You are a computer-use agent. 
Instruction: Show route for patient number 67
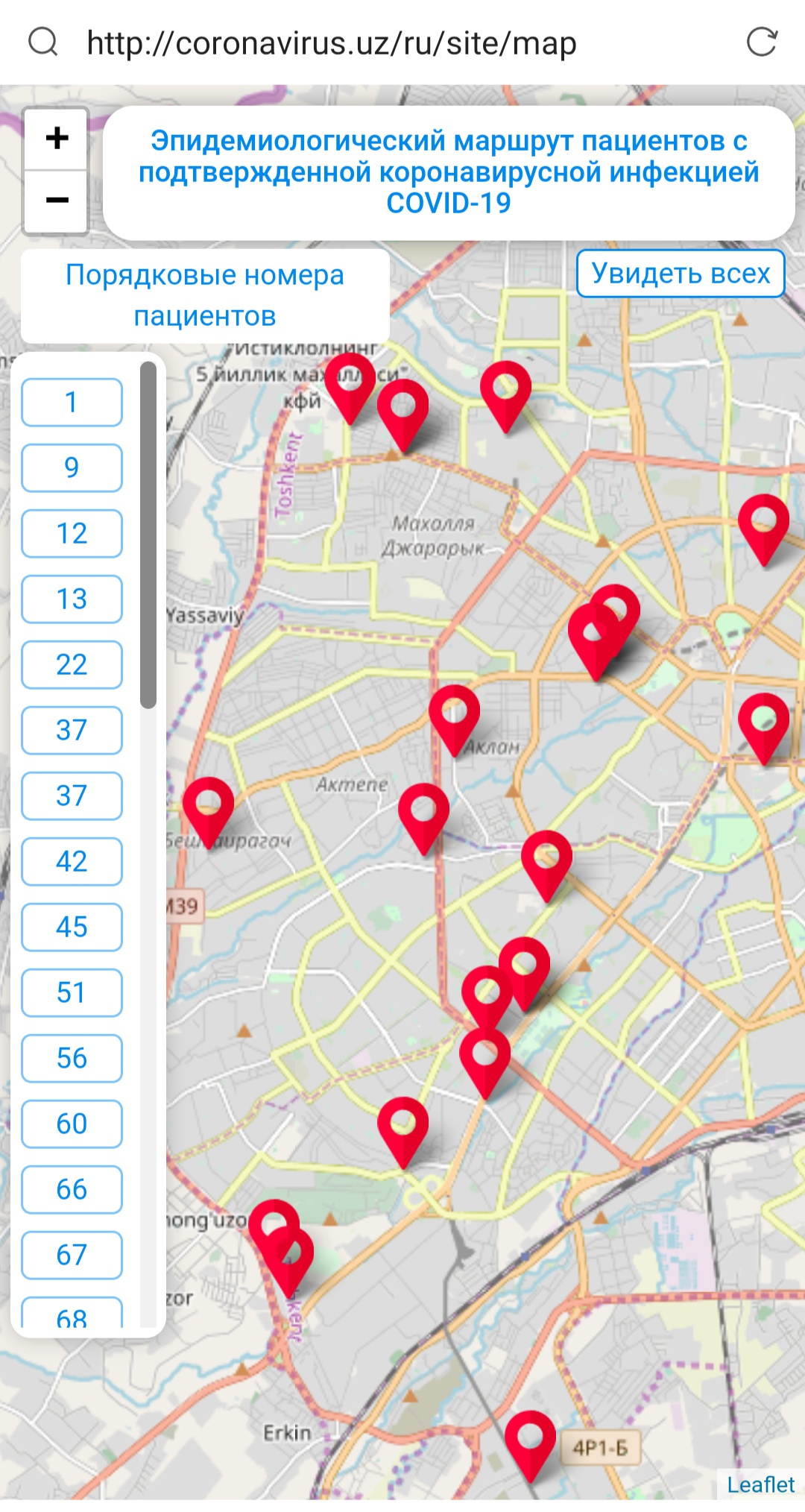[x=72, y=1256]
